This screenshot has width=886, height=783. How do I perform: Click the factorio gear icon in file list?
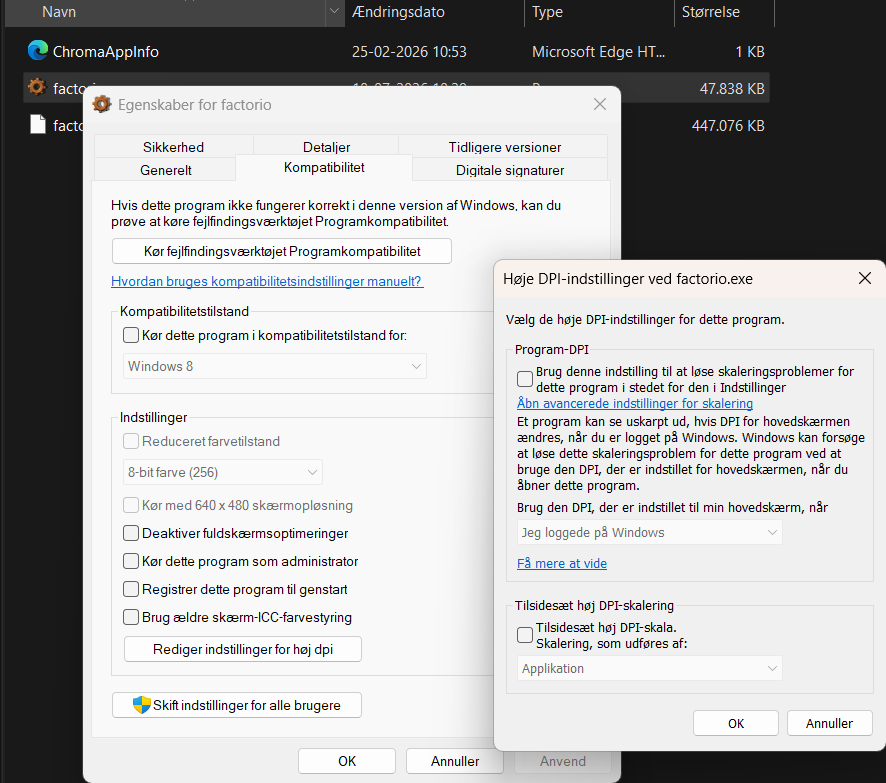point(37,88)
